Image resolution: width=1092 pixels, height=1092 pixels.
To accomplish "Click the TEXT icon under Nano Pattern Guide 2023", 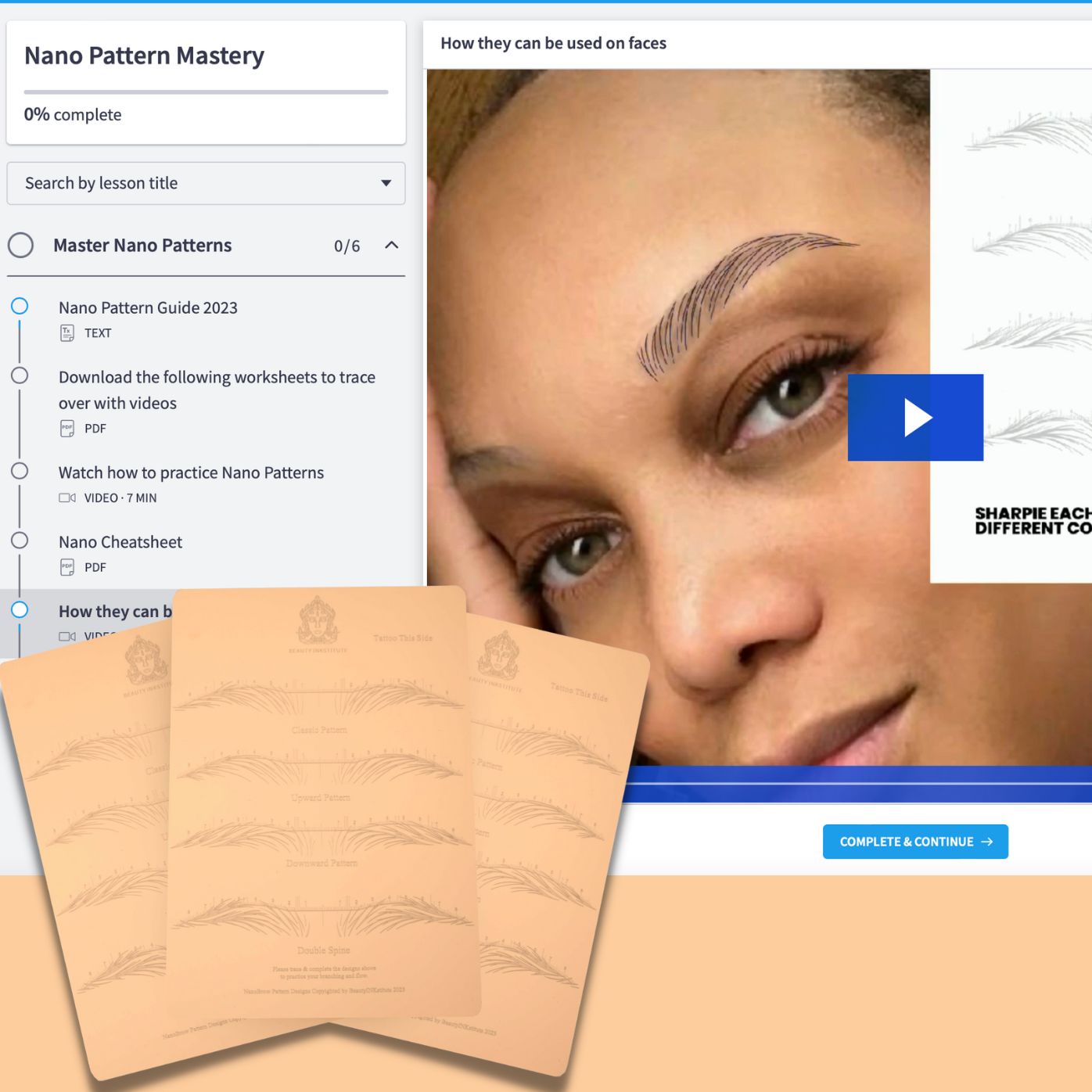I will click(x=66, y=332).
